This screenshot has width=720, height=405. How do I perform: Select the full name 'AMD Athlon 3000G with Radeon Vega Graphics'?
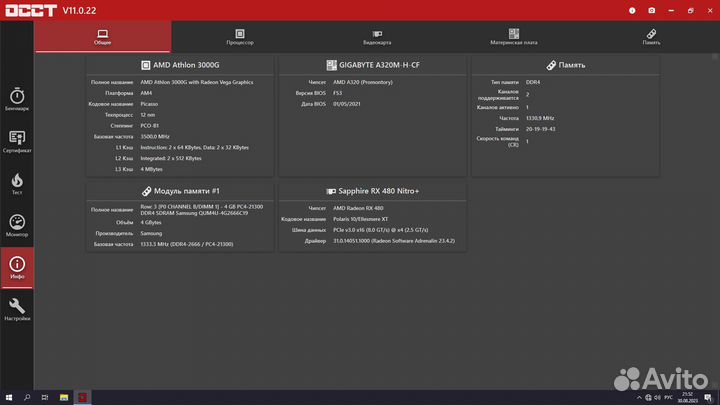click(197, 82)
